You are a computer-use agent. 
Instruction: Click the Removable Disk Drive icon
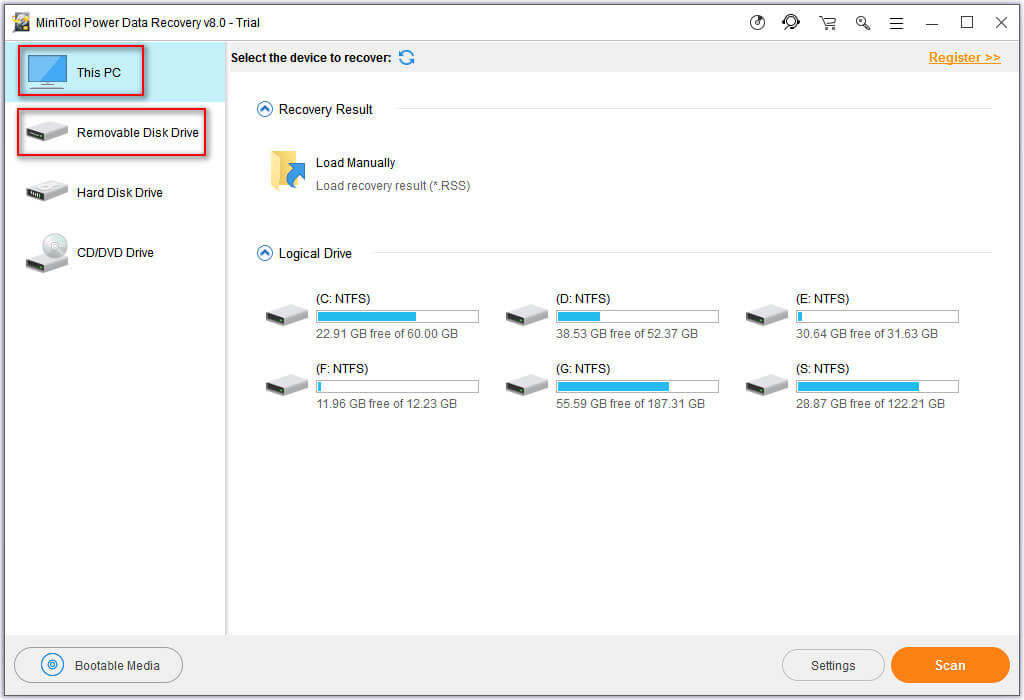coord(47,131)
